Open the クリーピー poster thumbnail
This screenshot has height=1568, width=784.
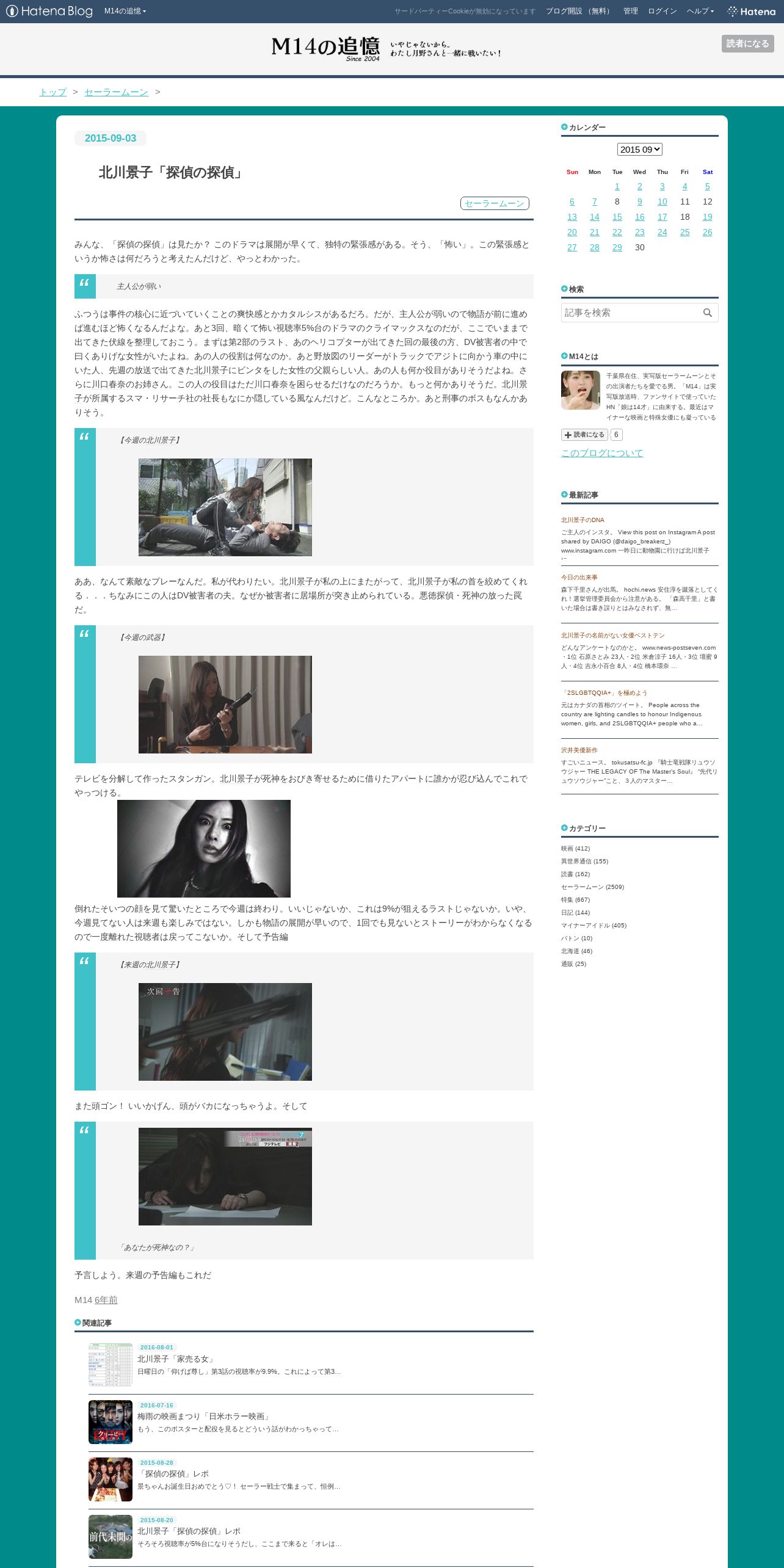pos(111,1422)
